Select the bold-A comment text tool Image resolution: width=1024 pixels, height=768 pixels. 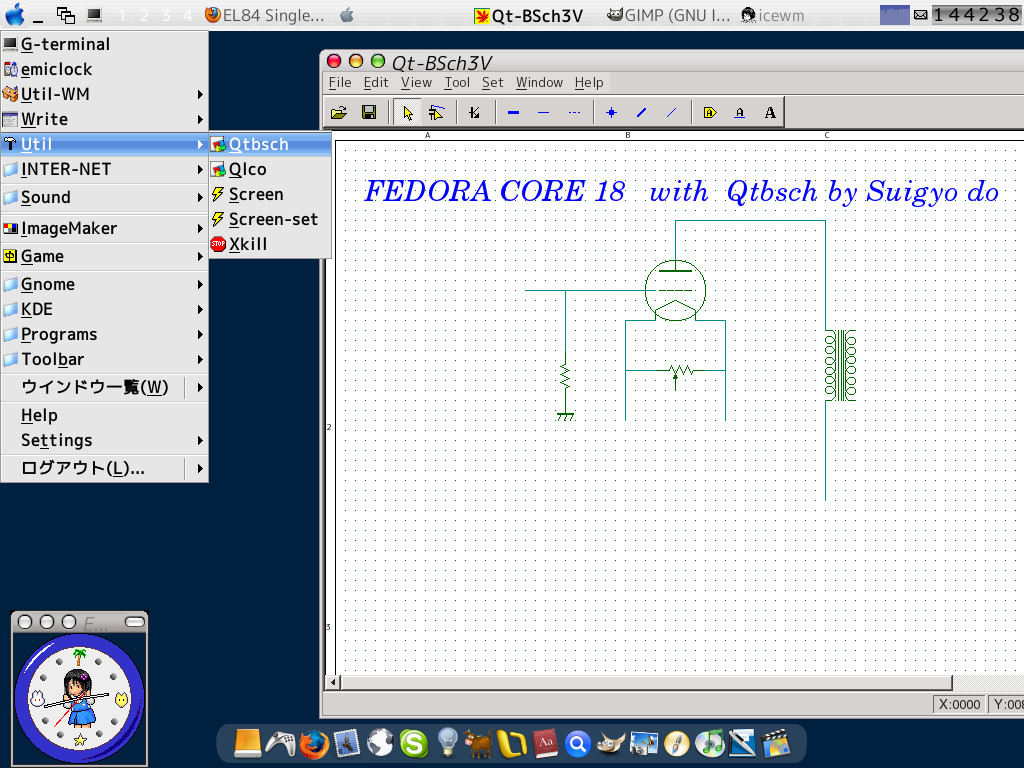(770, 112)
